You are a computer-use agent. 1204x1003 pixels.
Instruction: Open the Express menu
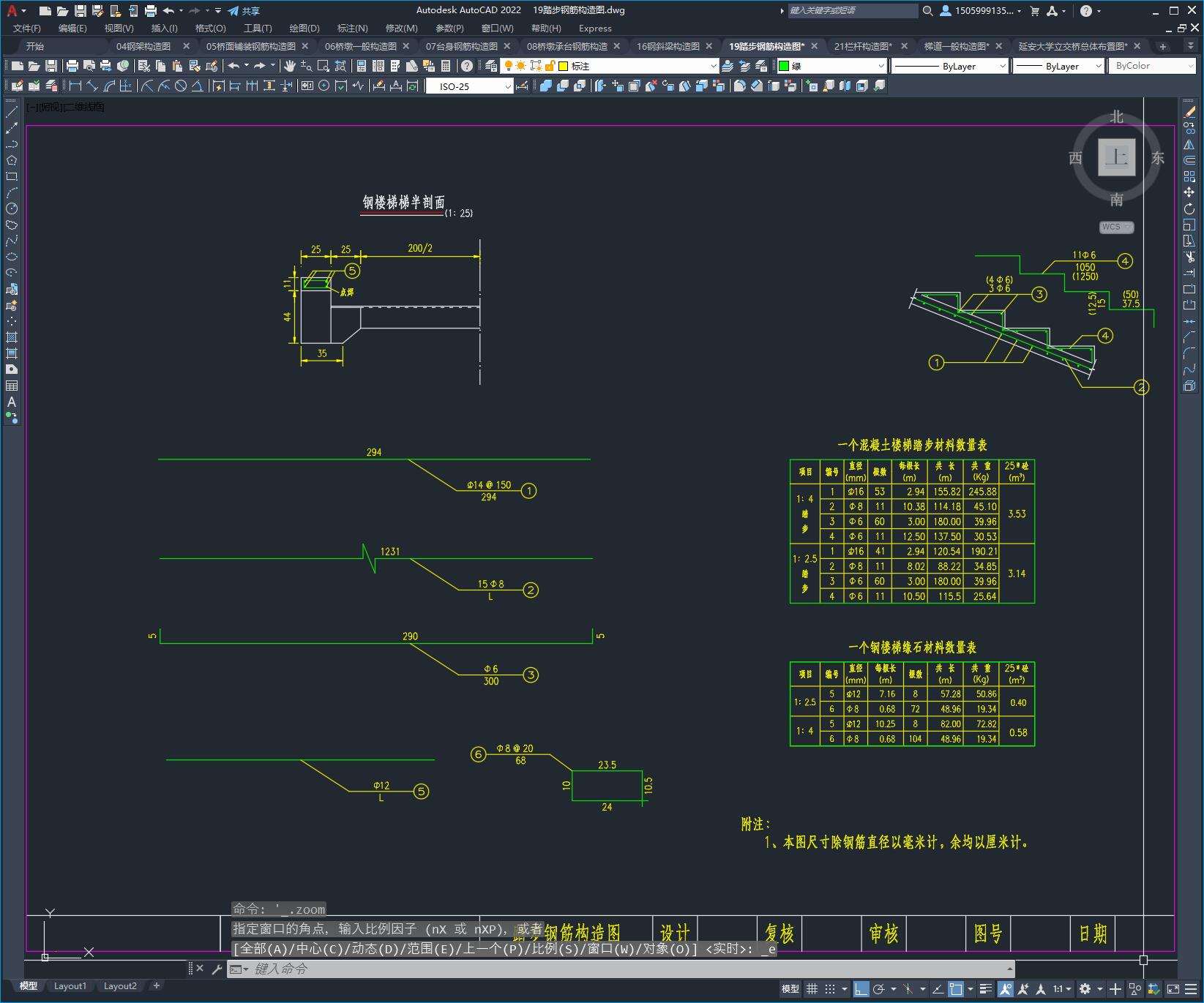click(x=595, y=29)
